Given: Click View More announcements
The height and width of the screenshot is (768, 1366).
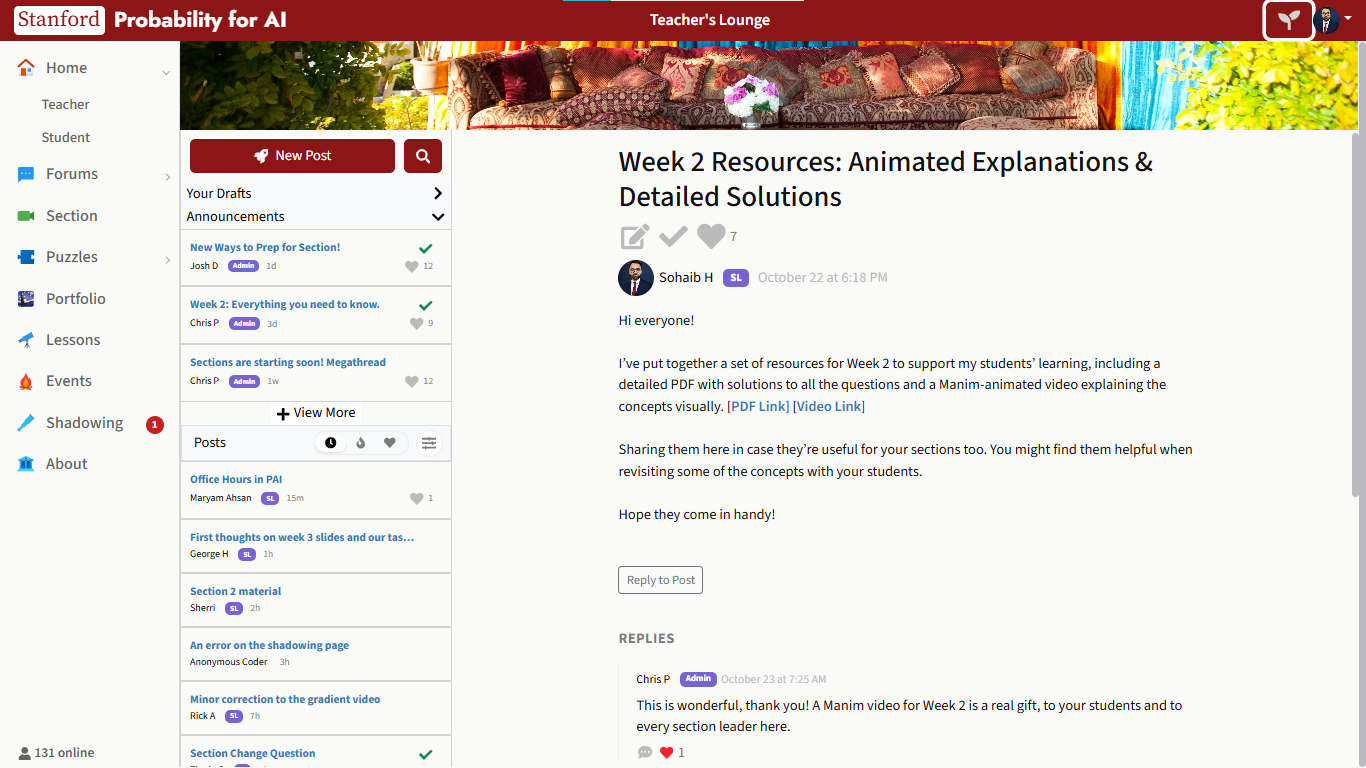Looking at the screenshot, I should coord(315,413).
